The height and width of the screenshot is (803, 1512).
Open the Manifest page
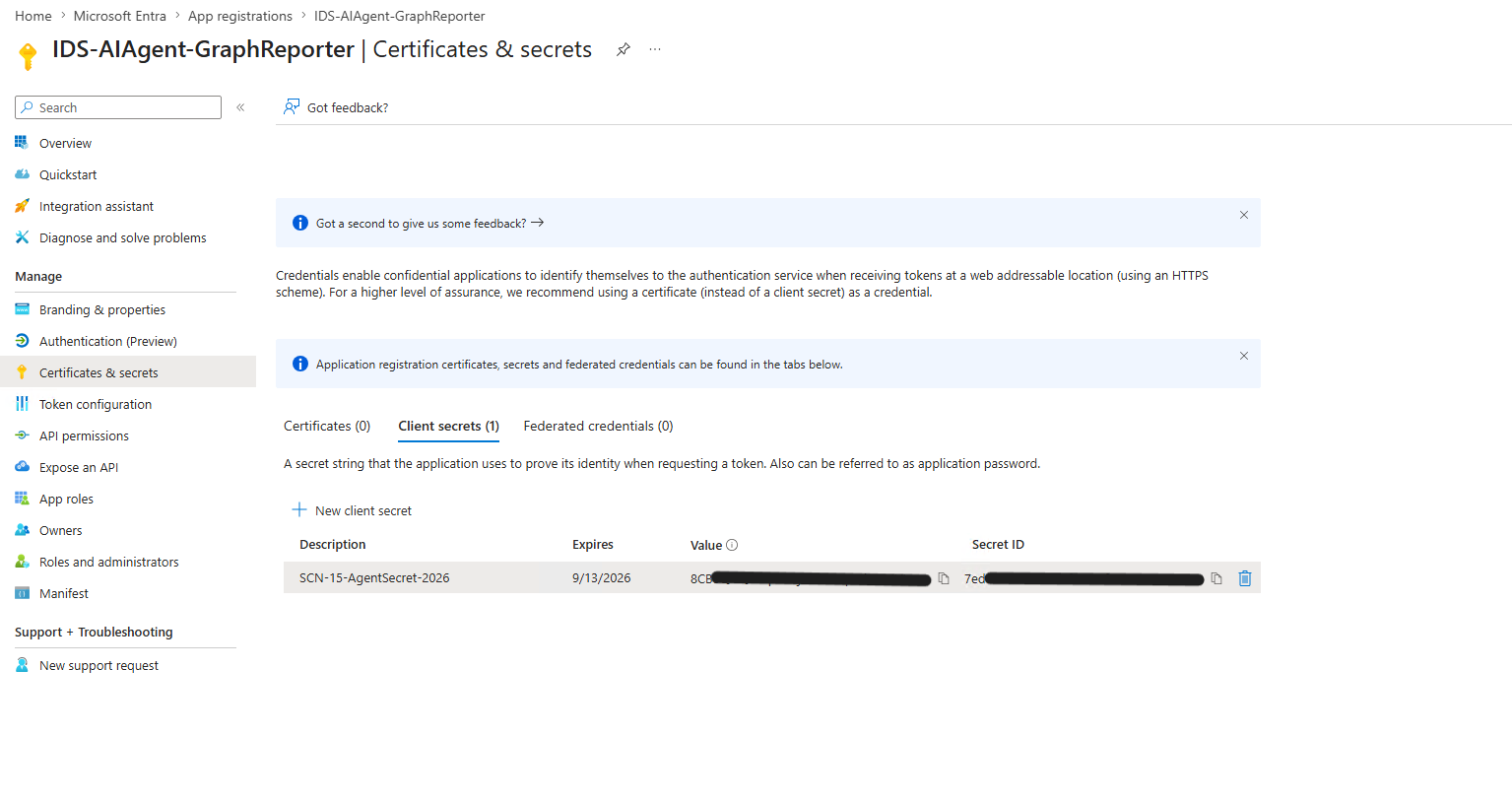[x=64, y=593]
